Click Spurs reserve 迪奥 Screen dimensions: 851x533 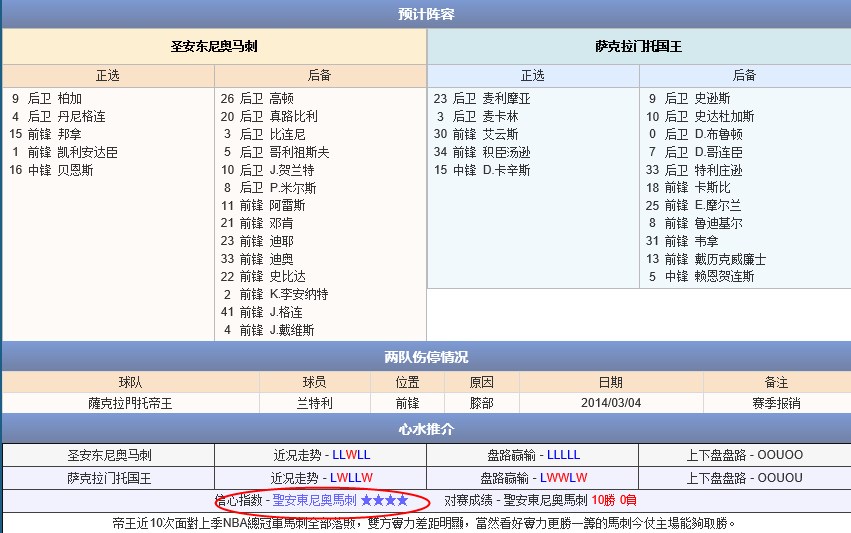[282, 259]
